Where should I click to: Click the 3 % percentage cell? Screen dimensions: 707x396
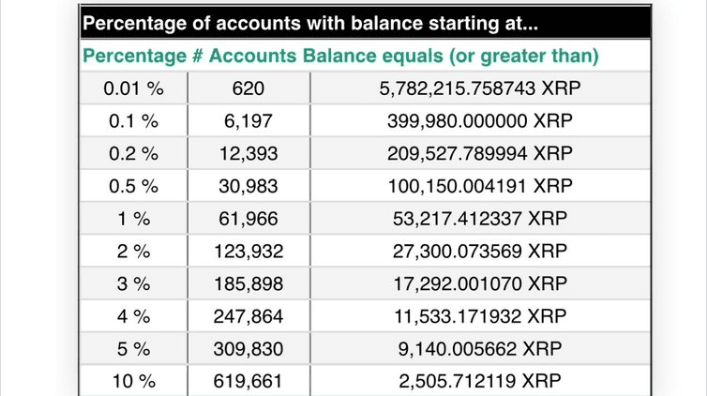coord(133,284)
